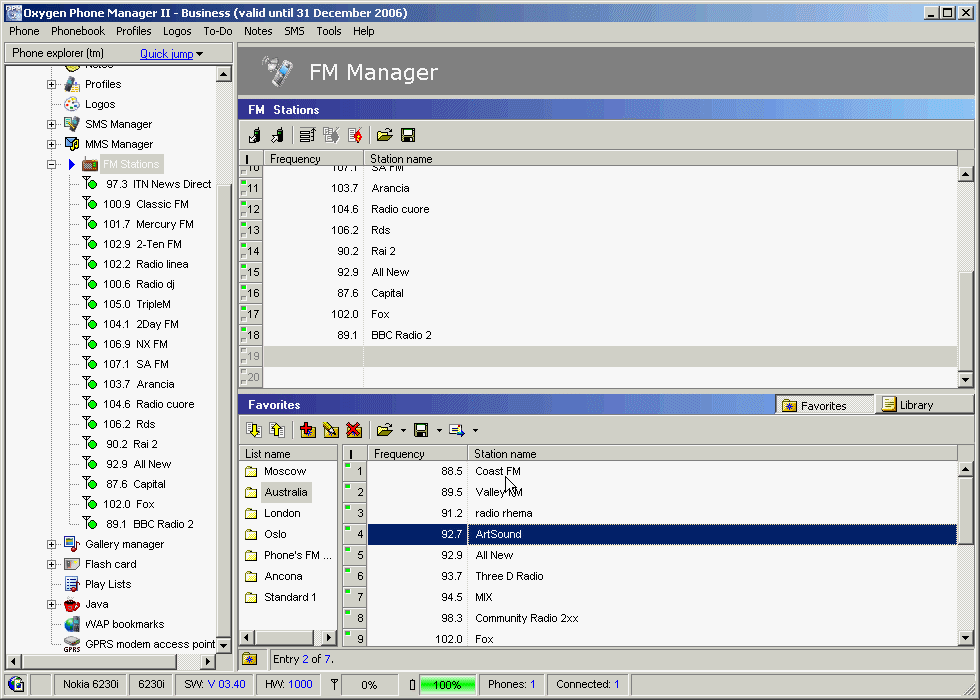Screen dimensions: 980x700
Task: Click the Quick jump link
Action: (166, 54)
